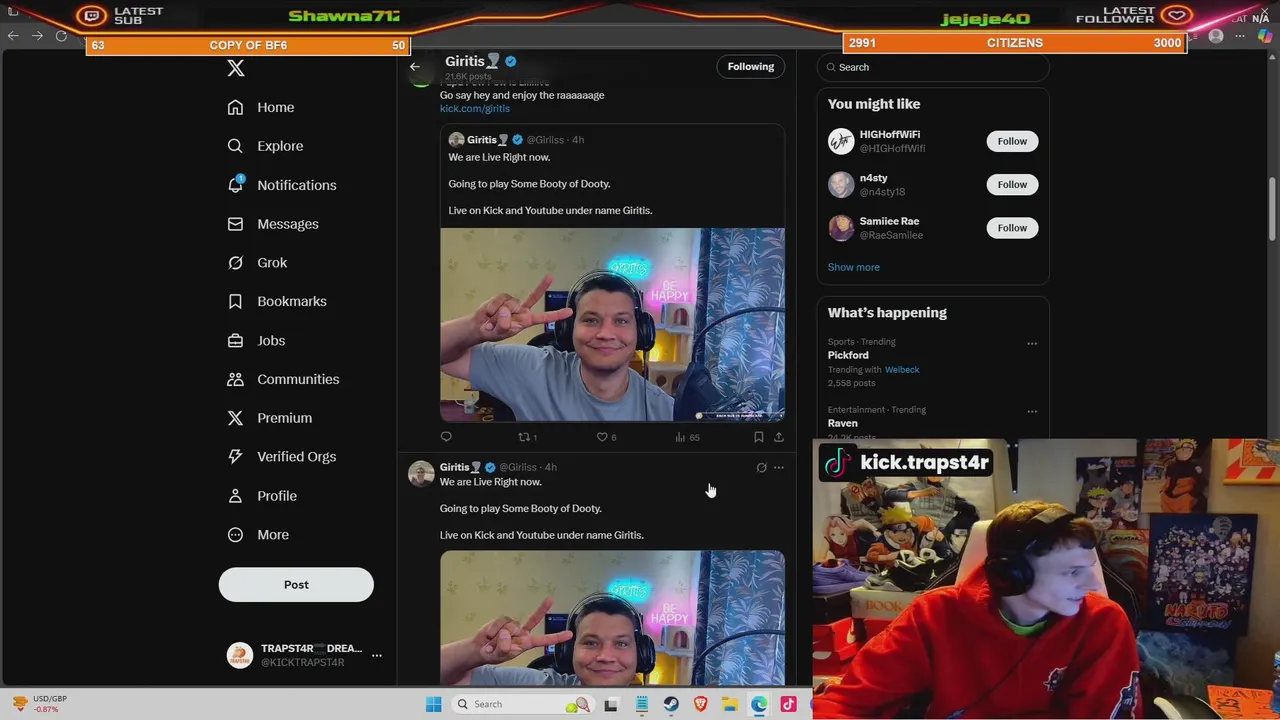This screenshot has height=720, width=1280.
Task: Like the first post showing 6 likes
Action: tap(606, 437)
